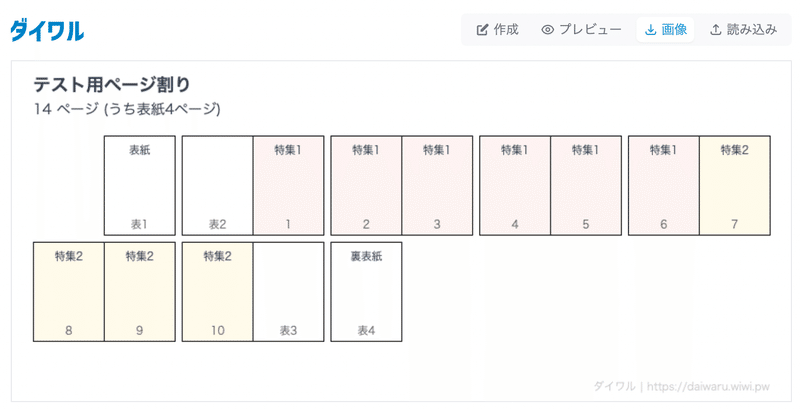Click the daiwaru.wiwi.pw watermark link

coord(708,386)
